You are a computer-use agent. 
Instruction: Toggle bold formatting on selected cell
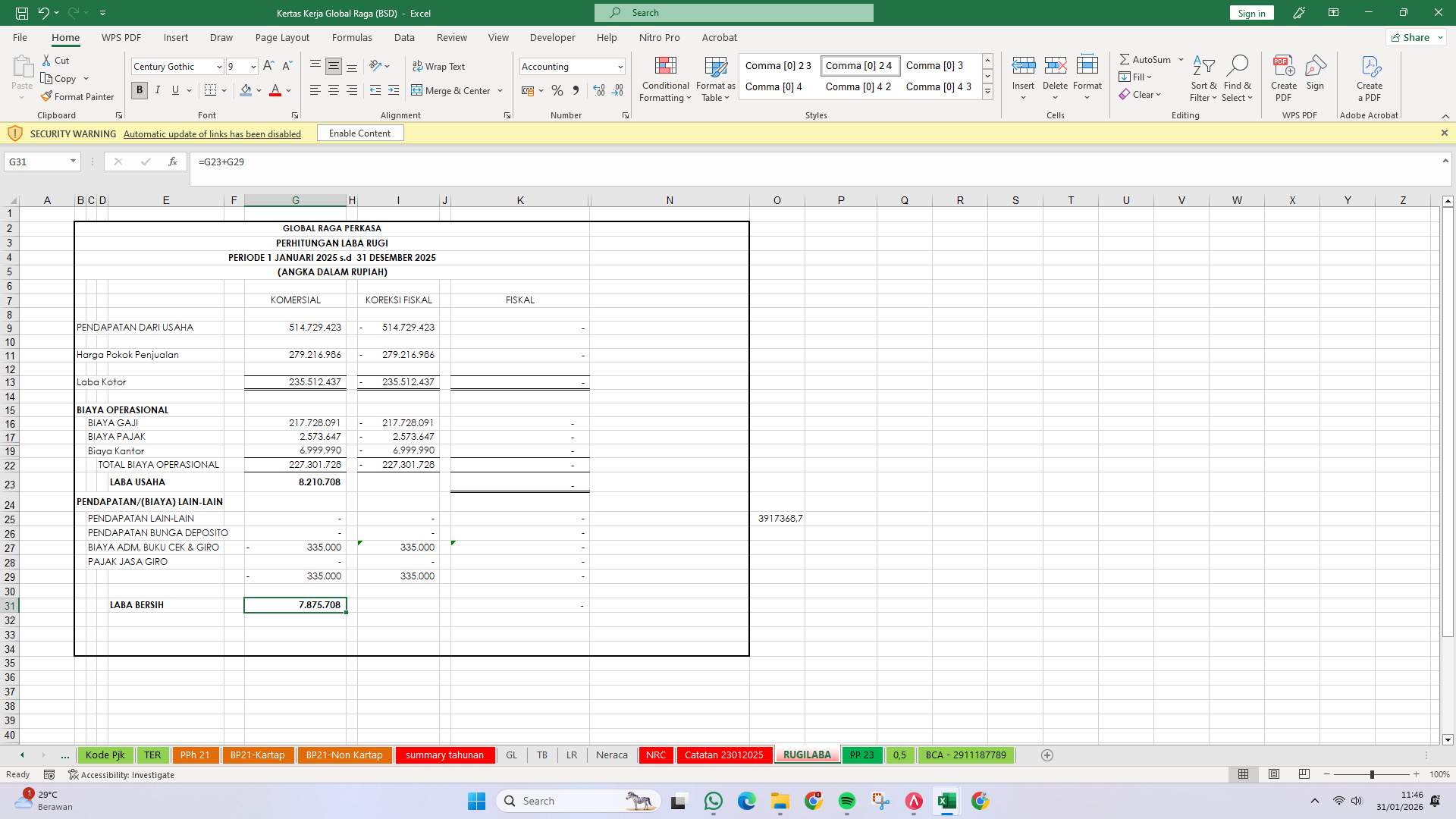[139, 90]
